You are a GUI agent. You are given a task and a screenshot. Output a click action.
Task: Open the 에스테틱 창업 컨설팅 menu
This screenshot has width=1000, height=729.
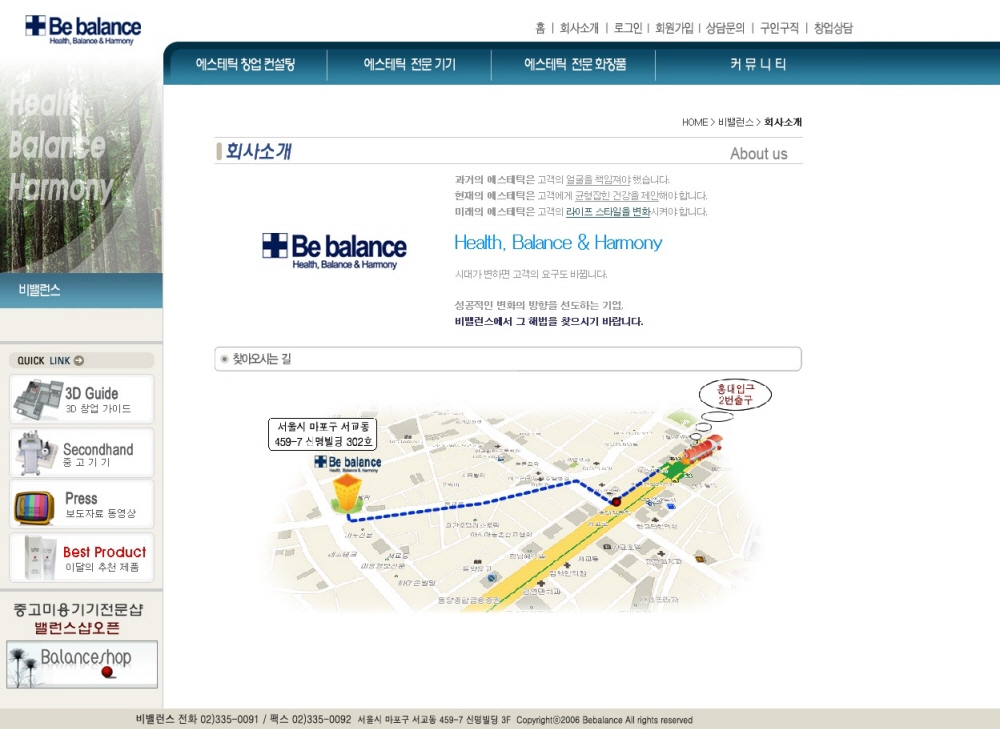click(x=246, y=65)
